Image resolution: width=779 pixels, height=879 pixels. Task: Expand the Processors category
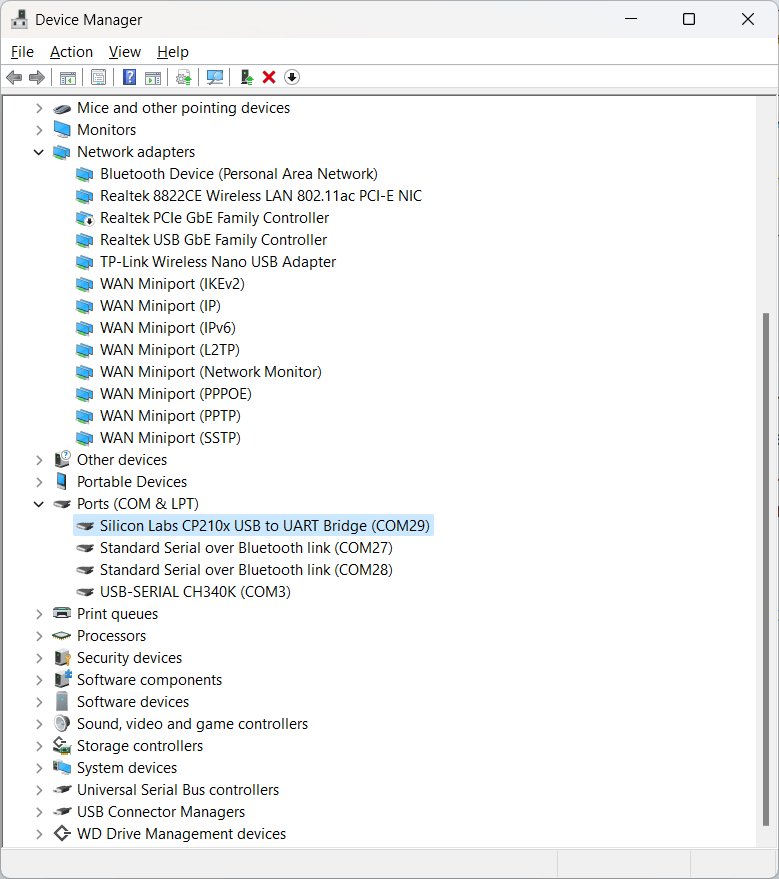[39, 636]
